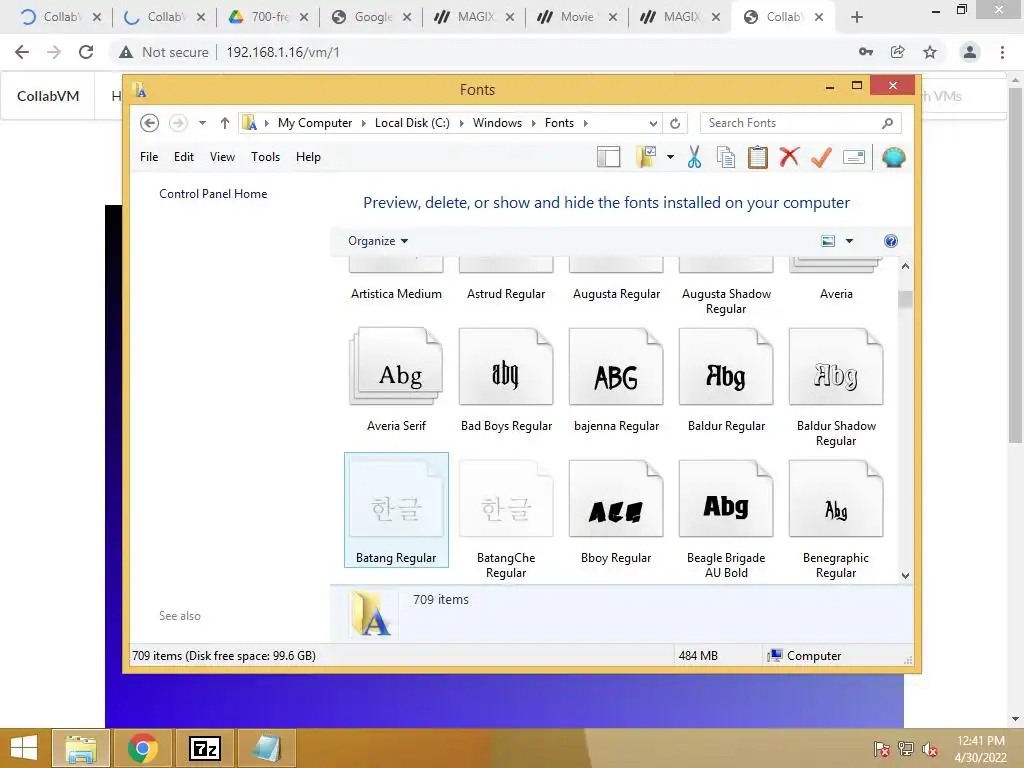
Task: Open the Tools menu
Action: (x=265, y=157)
